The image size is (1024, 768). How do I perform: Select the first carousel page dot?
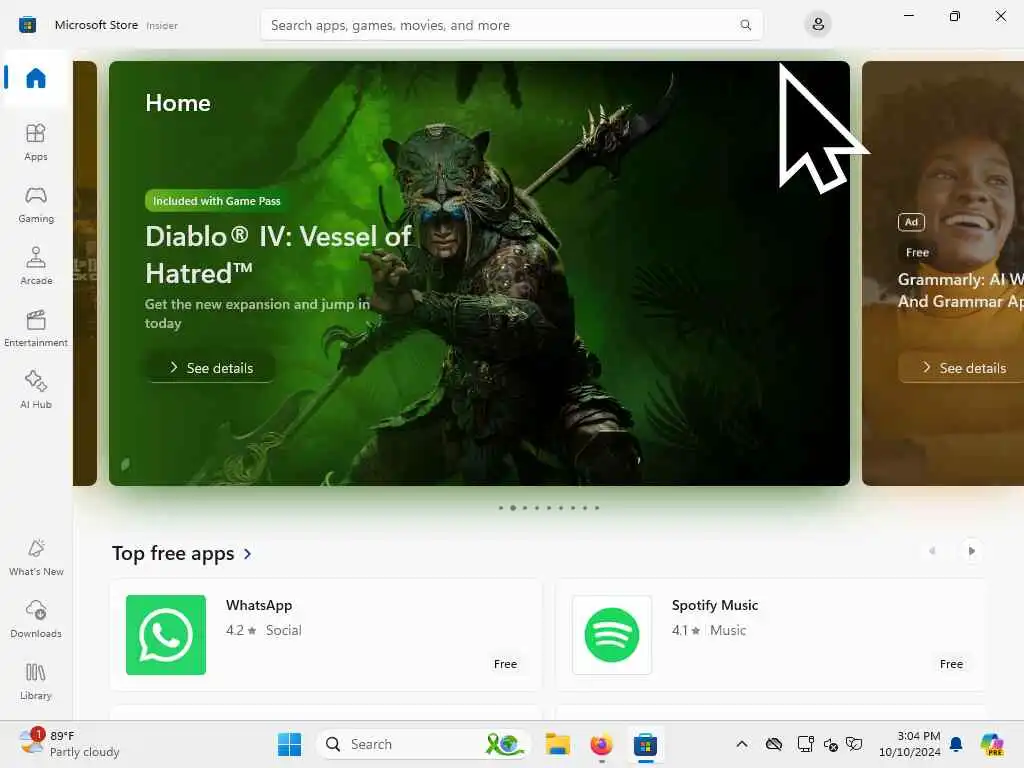501,507
